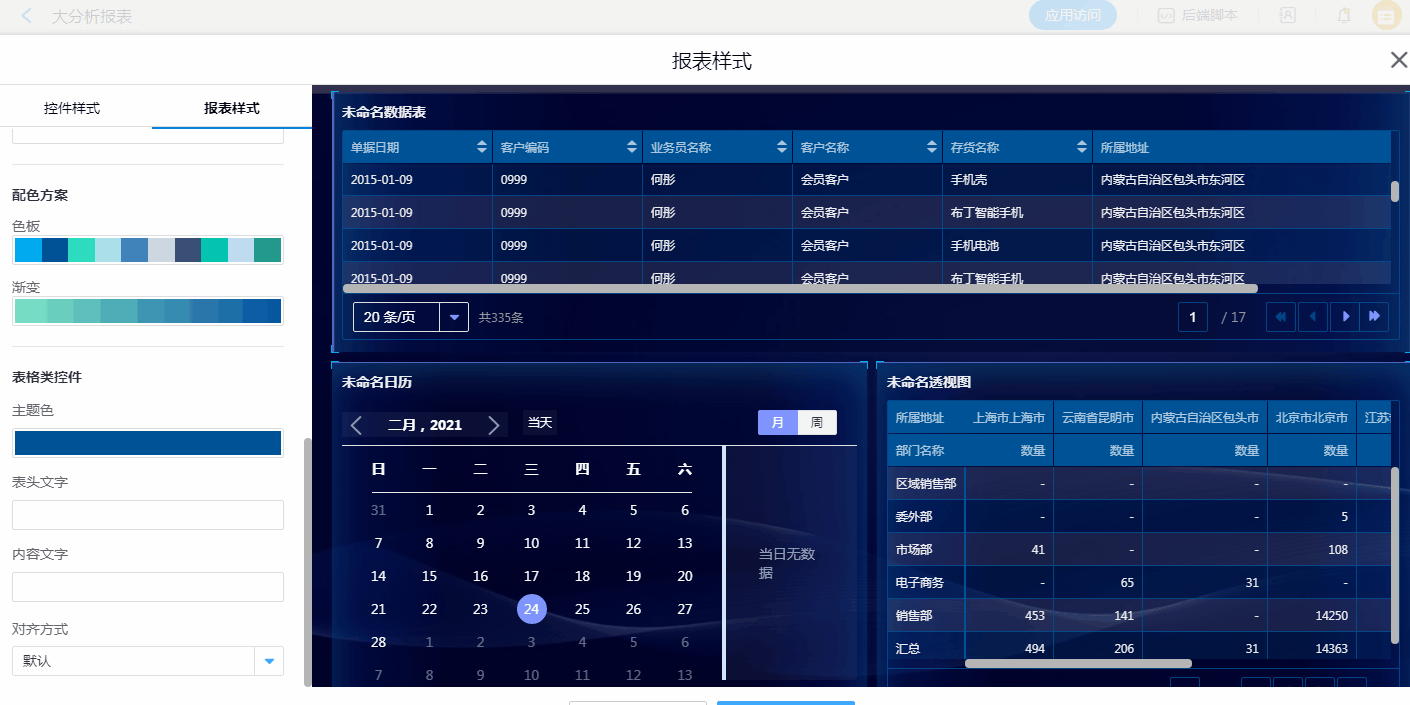1410x705 pixels.
Task: Select date 17 in calendar
Action: [531, 576]
